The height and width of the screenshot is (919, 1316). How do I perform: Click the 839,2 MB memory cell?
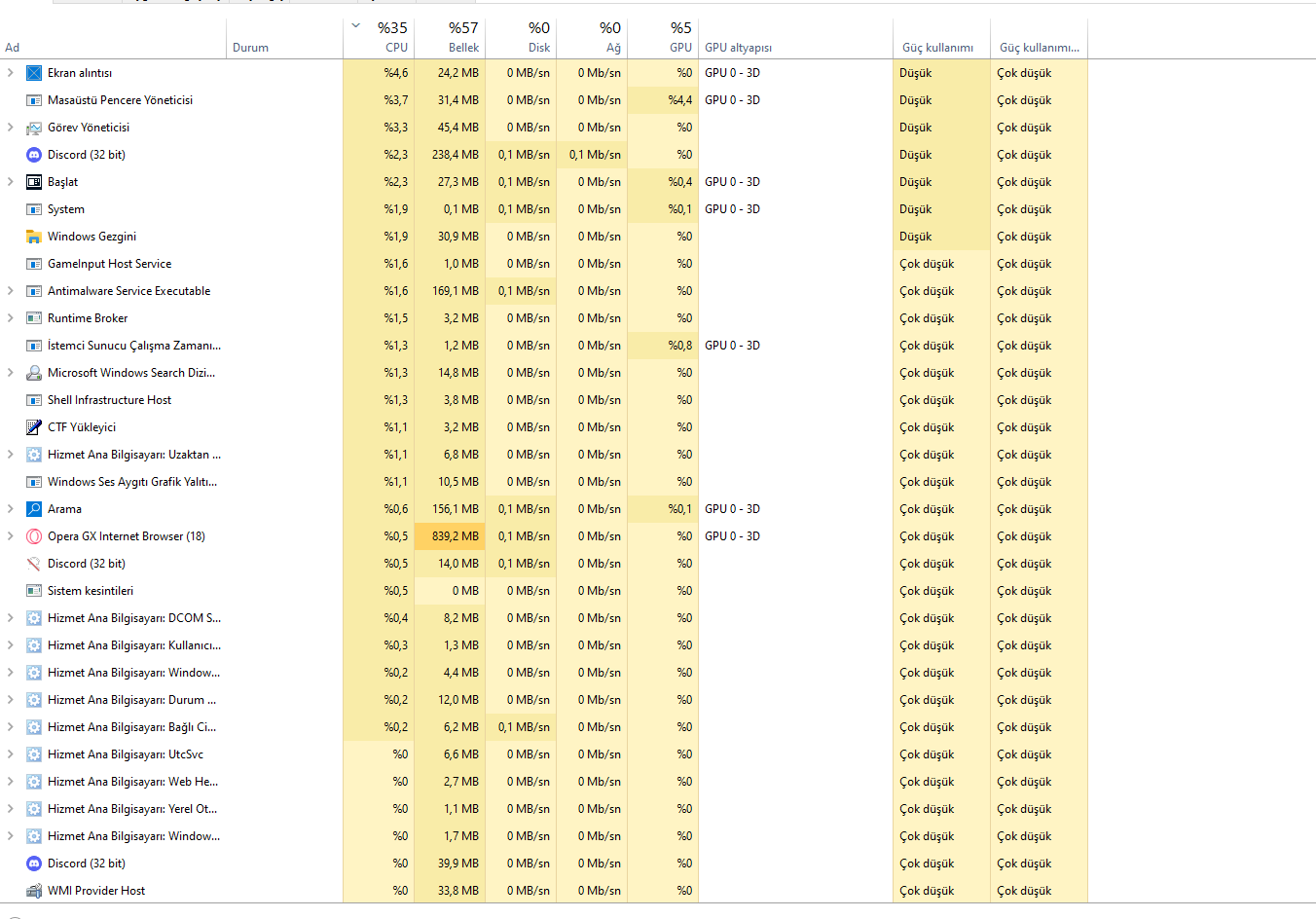click(450, 536)
